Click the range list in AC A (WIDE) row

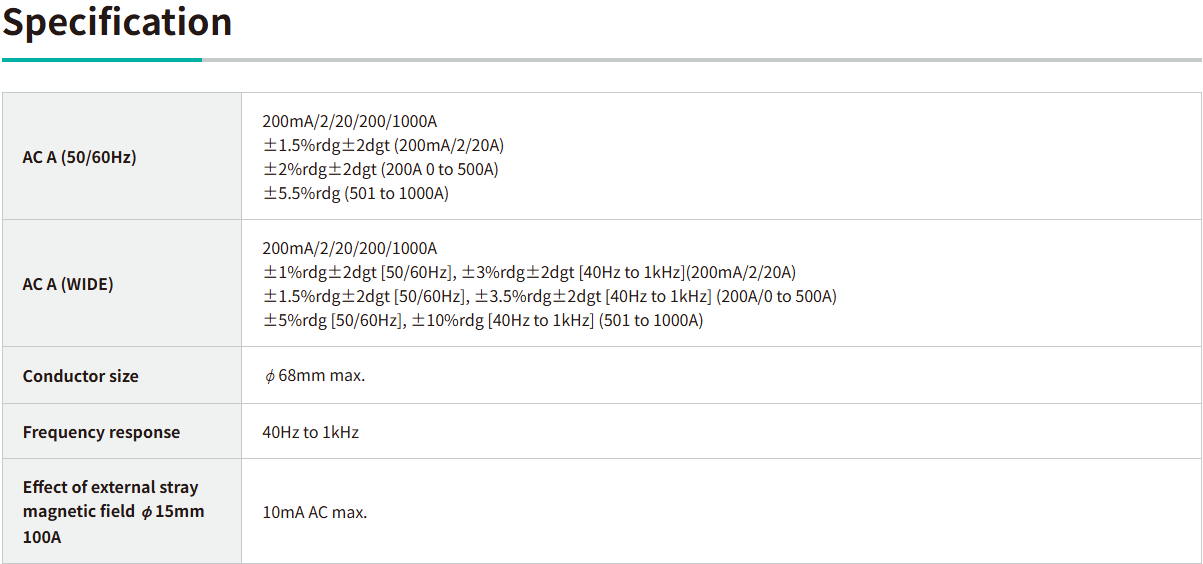click(349, 248)
